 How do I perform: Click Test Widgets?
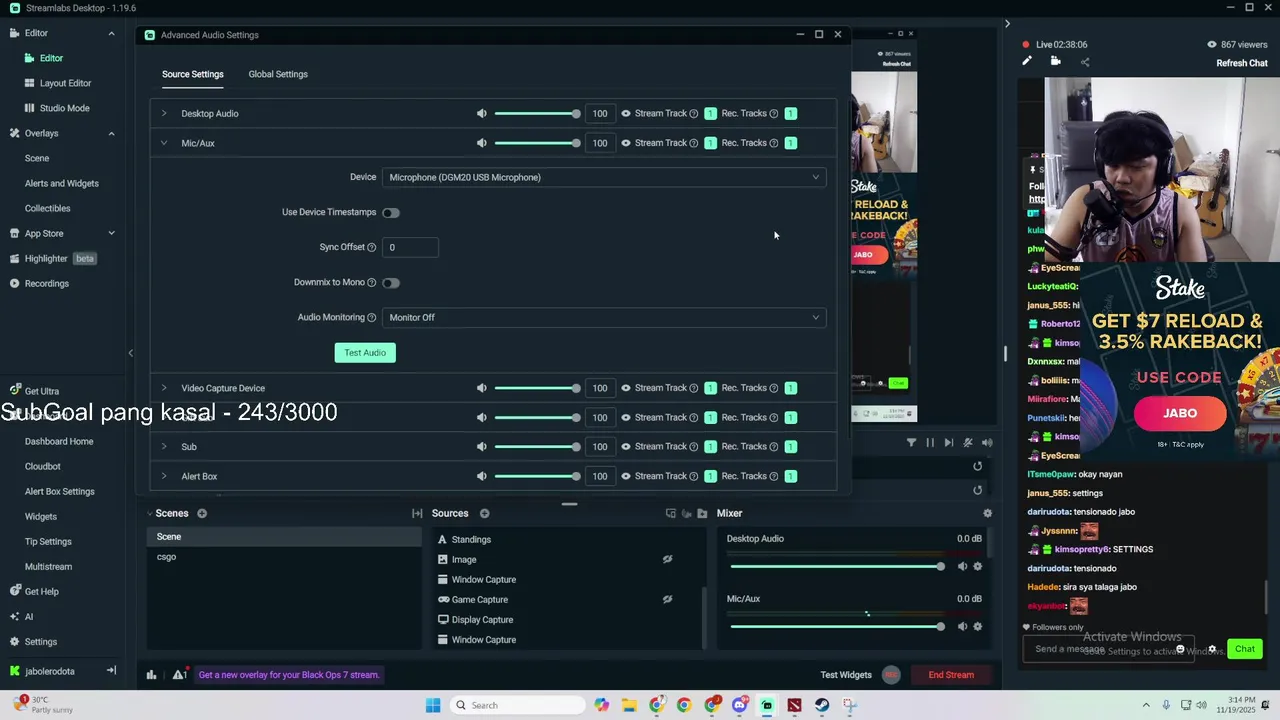(846, 675)
